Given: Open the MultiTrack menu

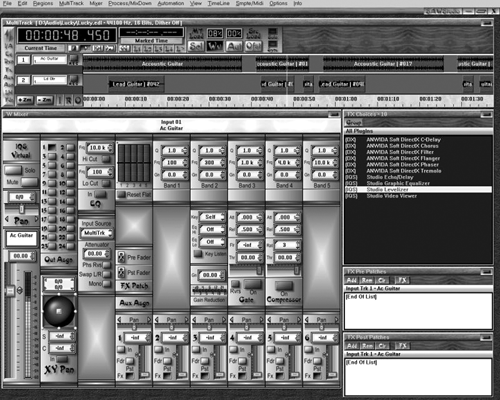Looking at the screenshot, I should click(71, 3).
